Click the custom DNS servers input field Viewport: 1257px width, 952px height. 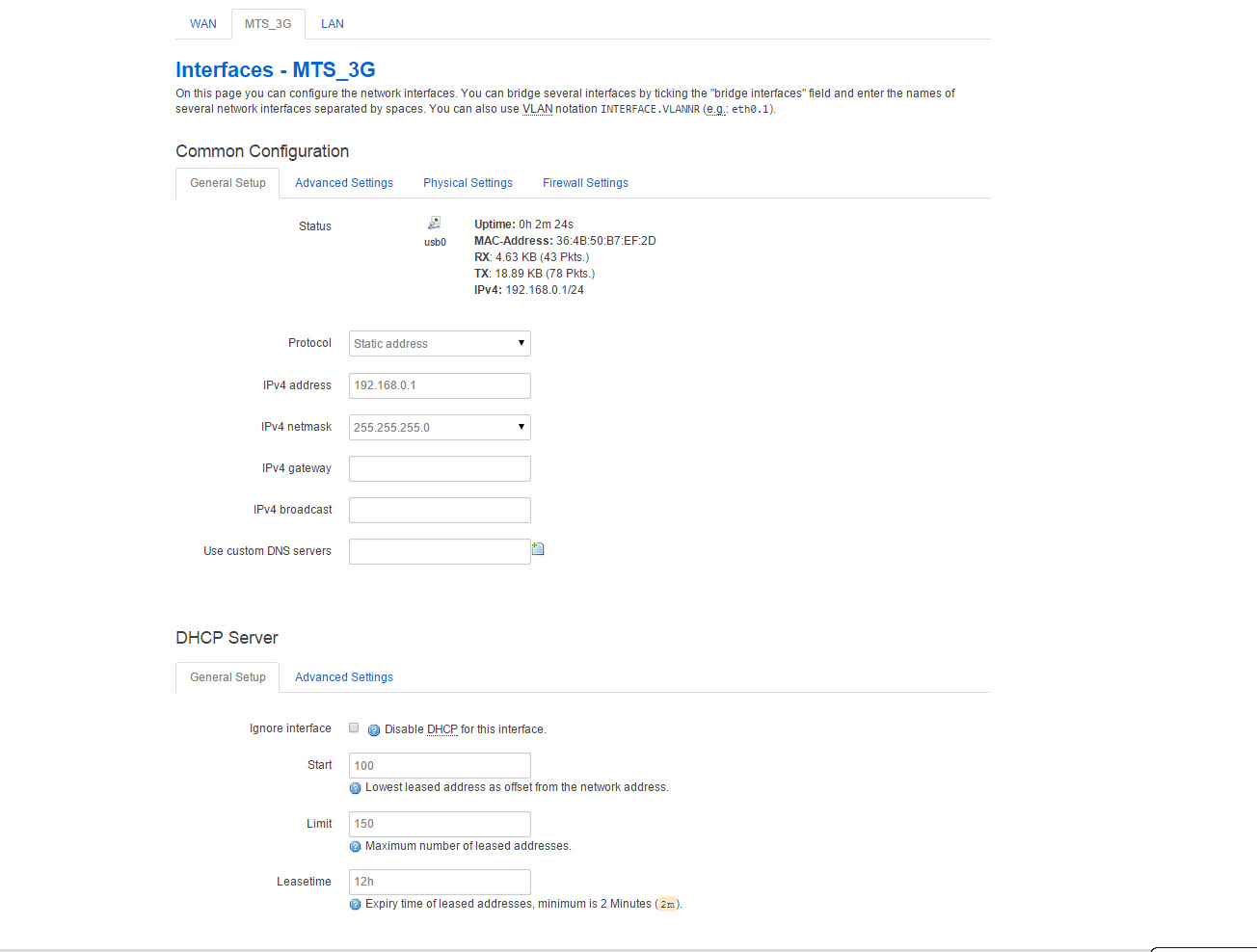click(440, 551)
